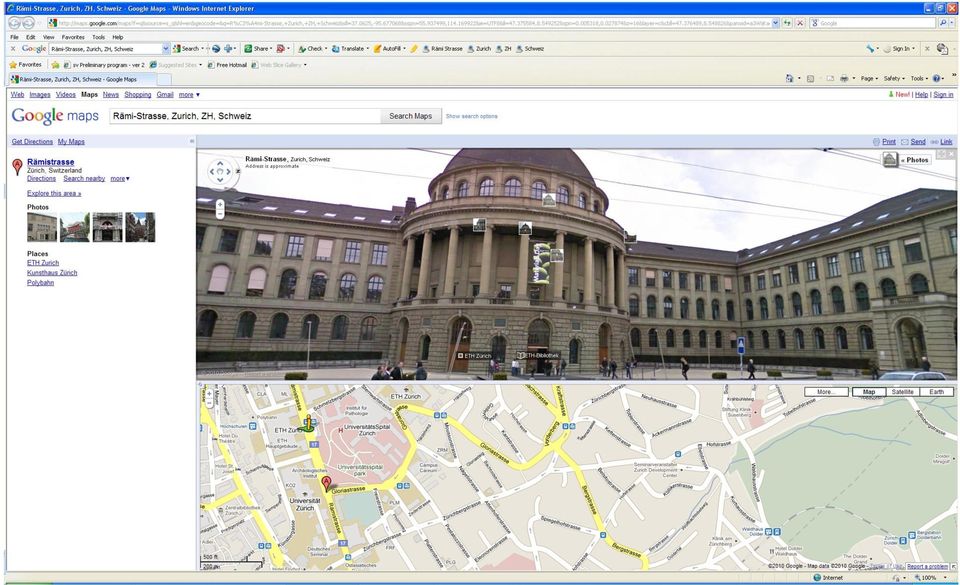Click the blue Help question-mark icon
The height and width of the screenshot is (585, 960).
[x=936, y=78]
